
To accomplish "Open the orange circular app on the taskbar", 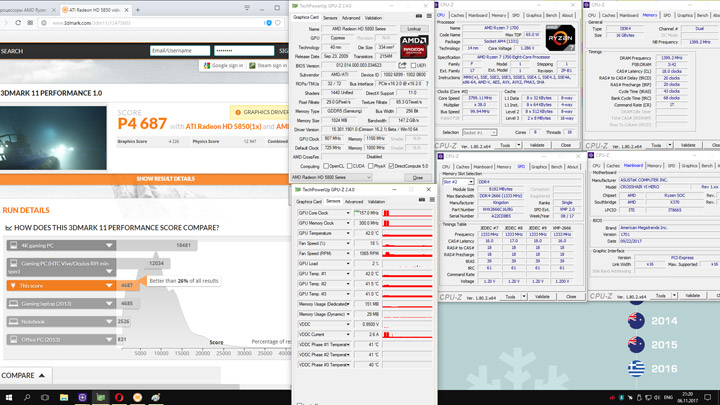I will pos(137,397).
